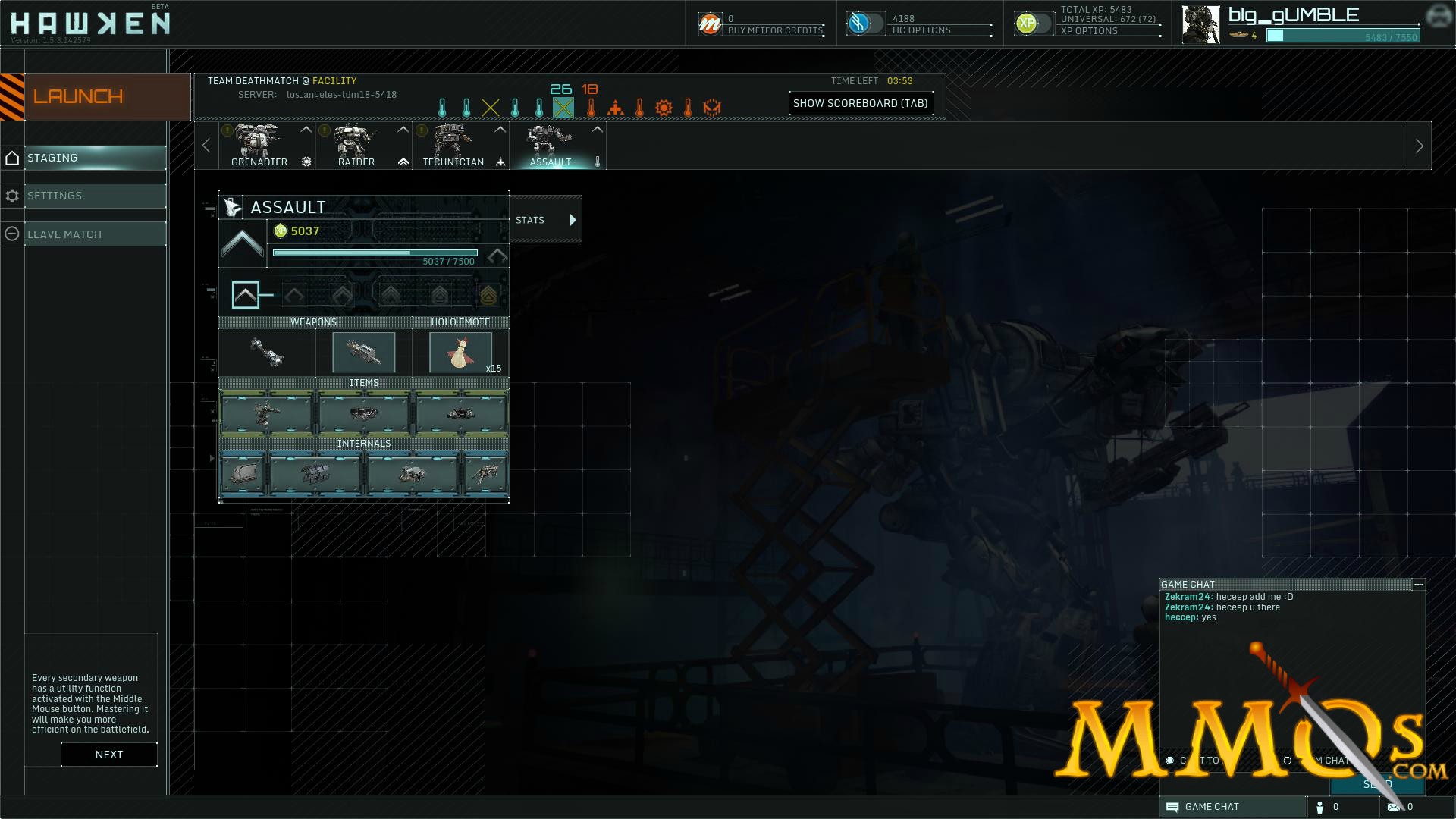Expand the Stats panel arrow
The height and width of the screenshot is (819, 1456).
pyautogui.click(x=573, y=220)
